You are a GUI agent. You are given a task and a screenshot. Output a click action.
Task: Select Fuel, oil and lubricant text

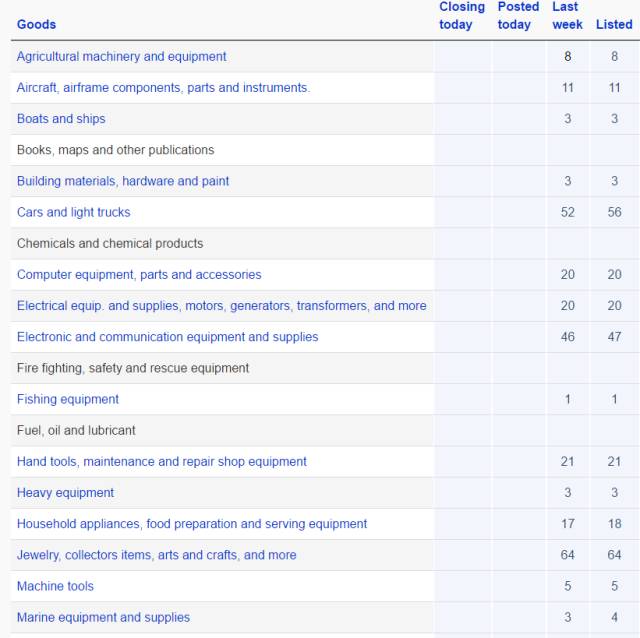76,430
